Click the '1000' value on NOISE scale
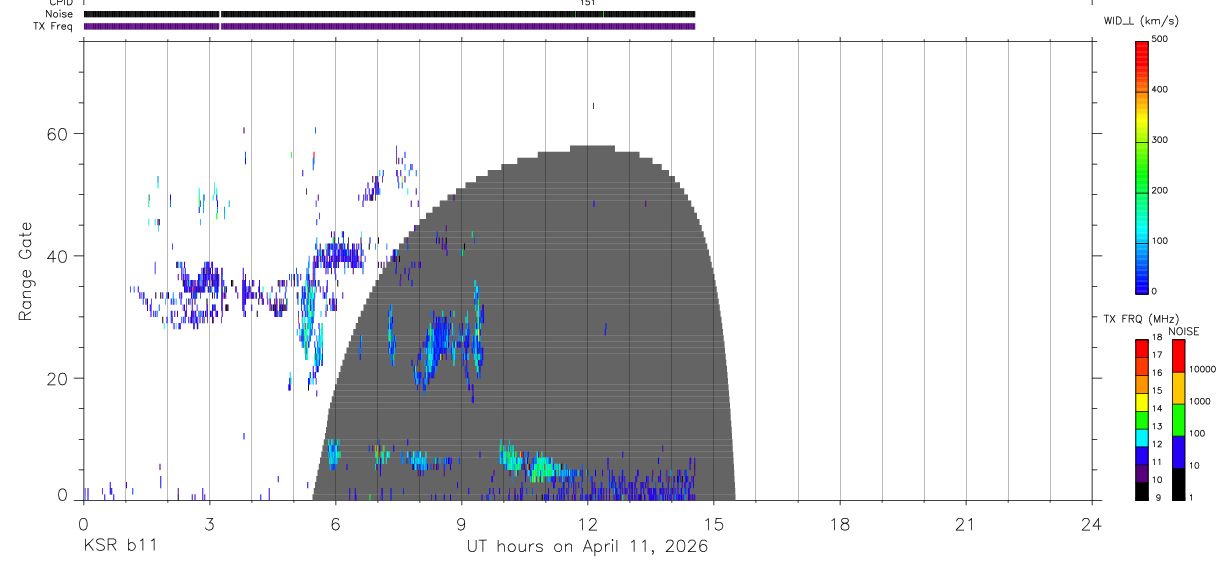This screenshot has height=567, width=1228. [1200, 401]
